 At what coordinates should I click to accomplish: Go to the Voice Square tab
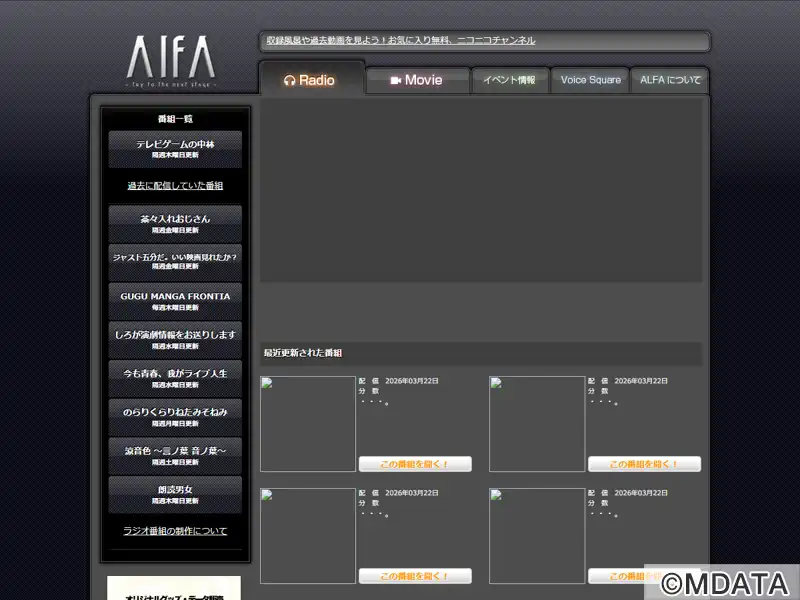tap(590, 80)
